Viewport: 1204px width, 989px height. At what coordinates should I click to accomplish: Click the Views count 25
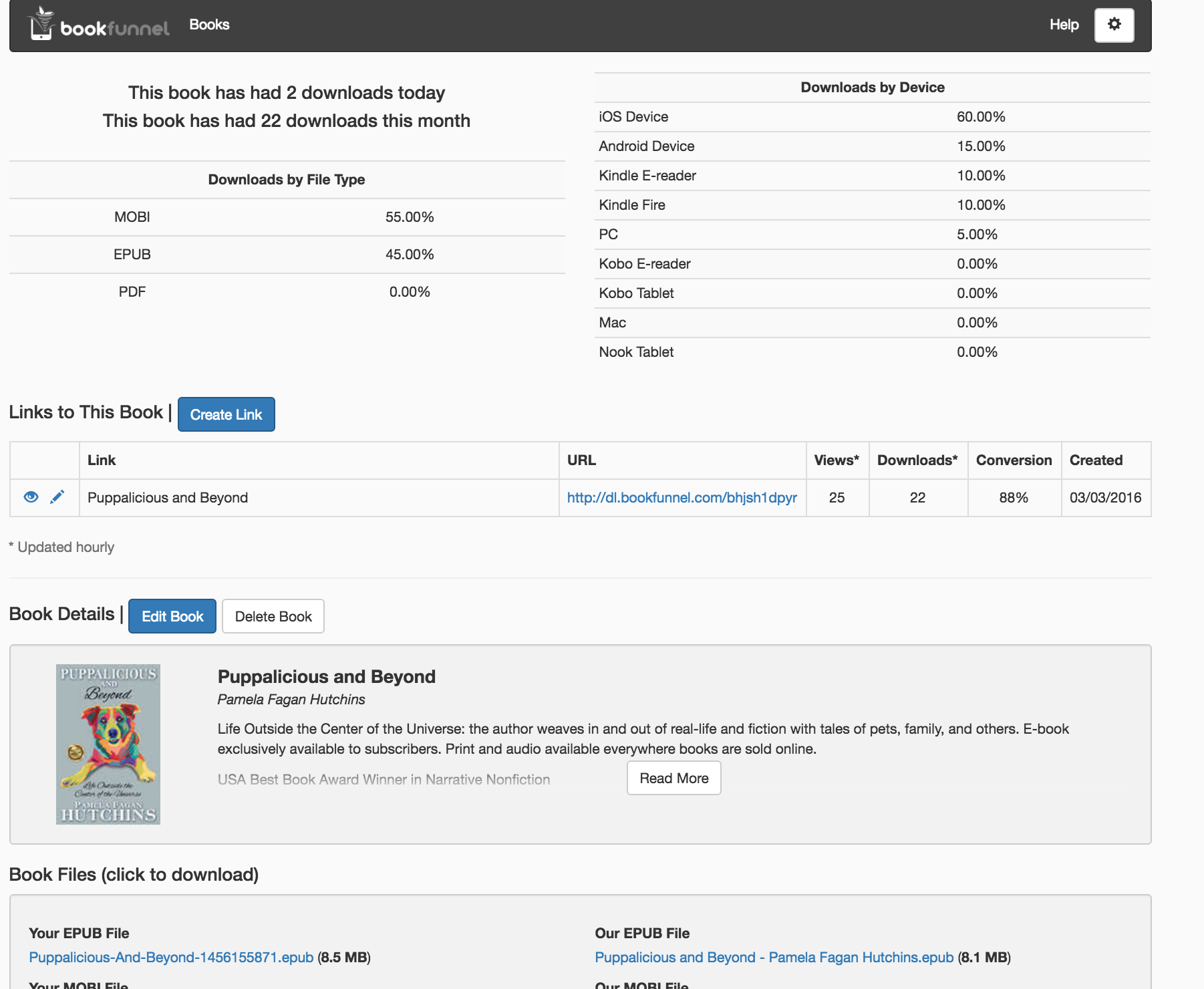click(837, 498)
